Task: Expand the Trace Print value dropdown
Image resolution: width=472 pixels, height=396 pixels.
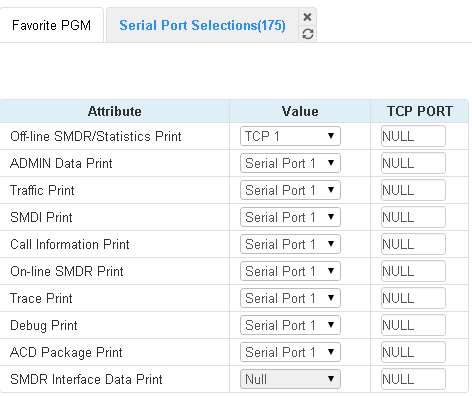Action: (290, 298)
